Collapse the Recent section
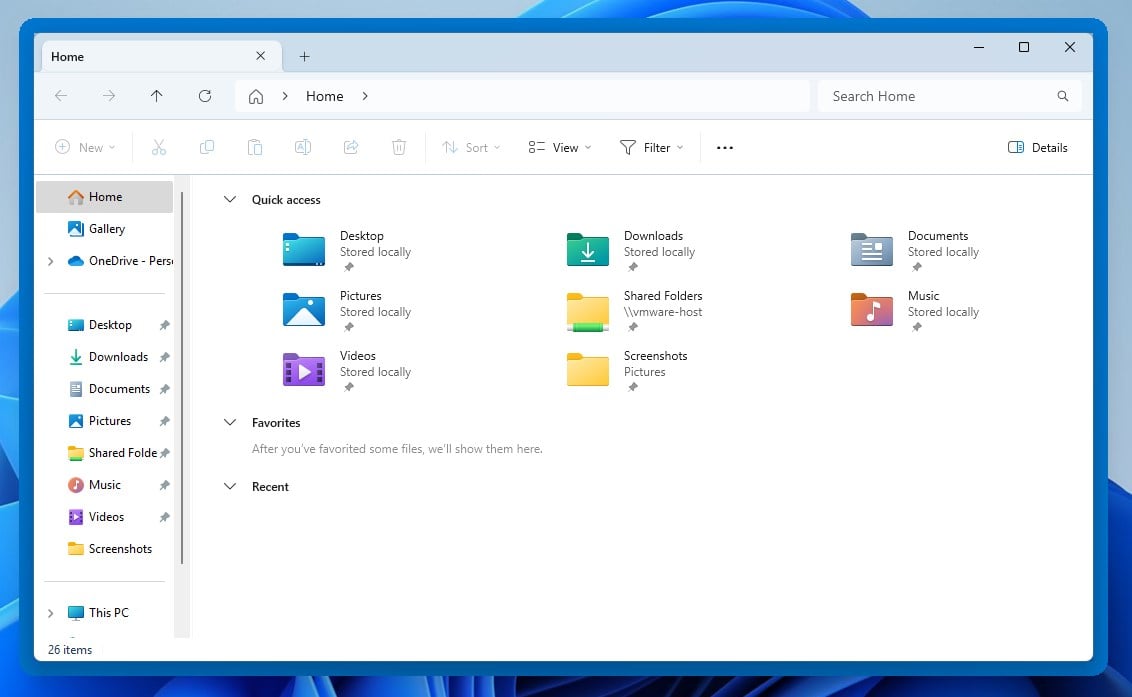 [230, 486]
